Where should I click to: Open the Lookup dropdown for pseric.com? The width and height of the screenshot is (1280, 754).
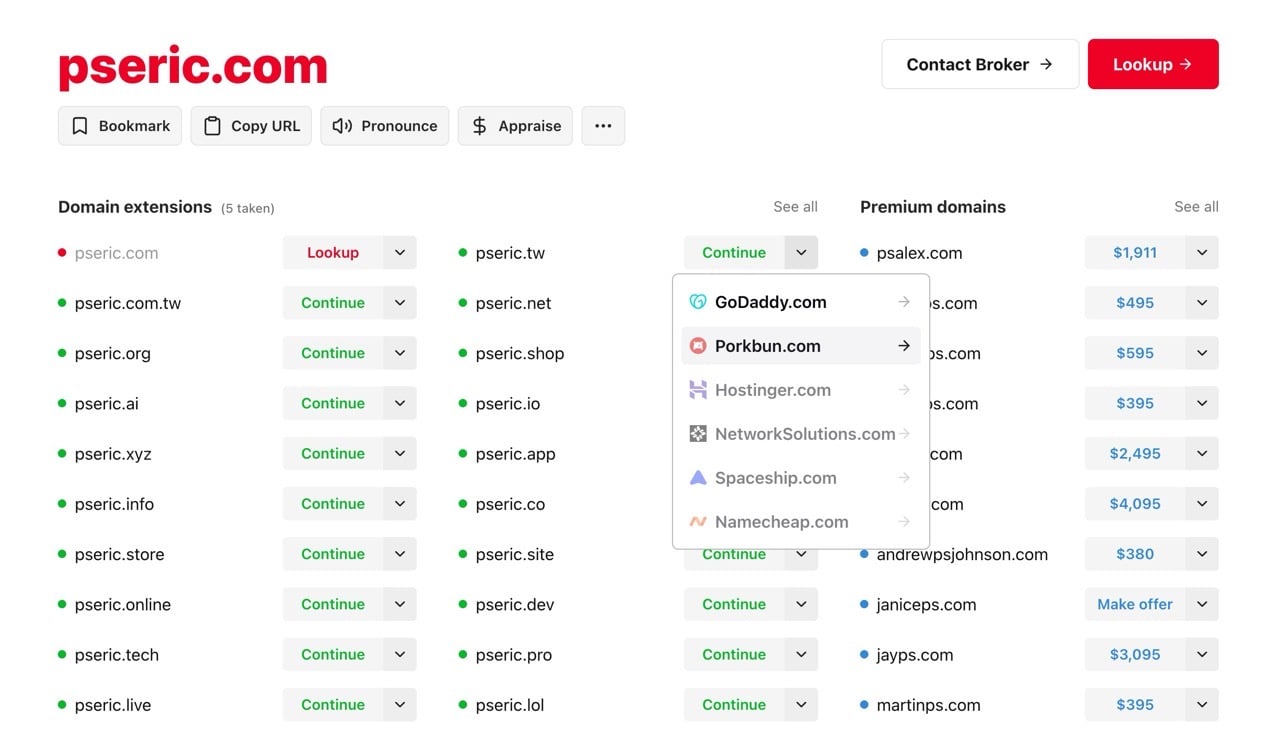tap(399, 252)
